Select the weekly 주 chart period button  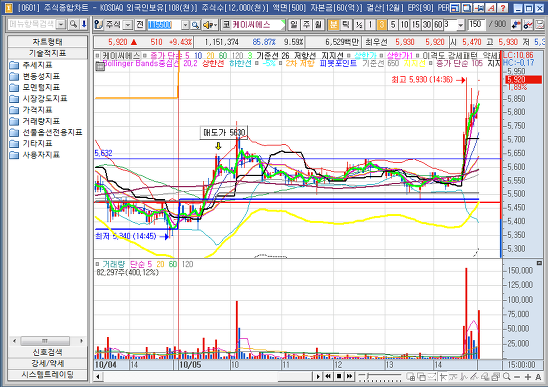(306, 25)
